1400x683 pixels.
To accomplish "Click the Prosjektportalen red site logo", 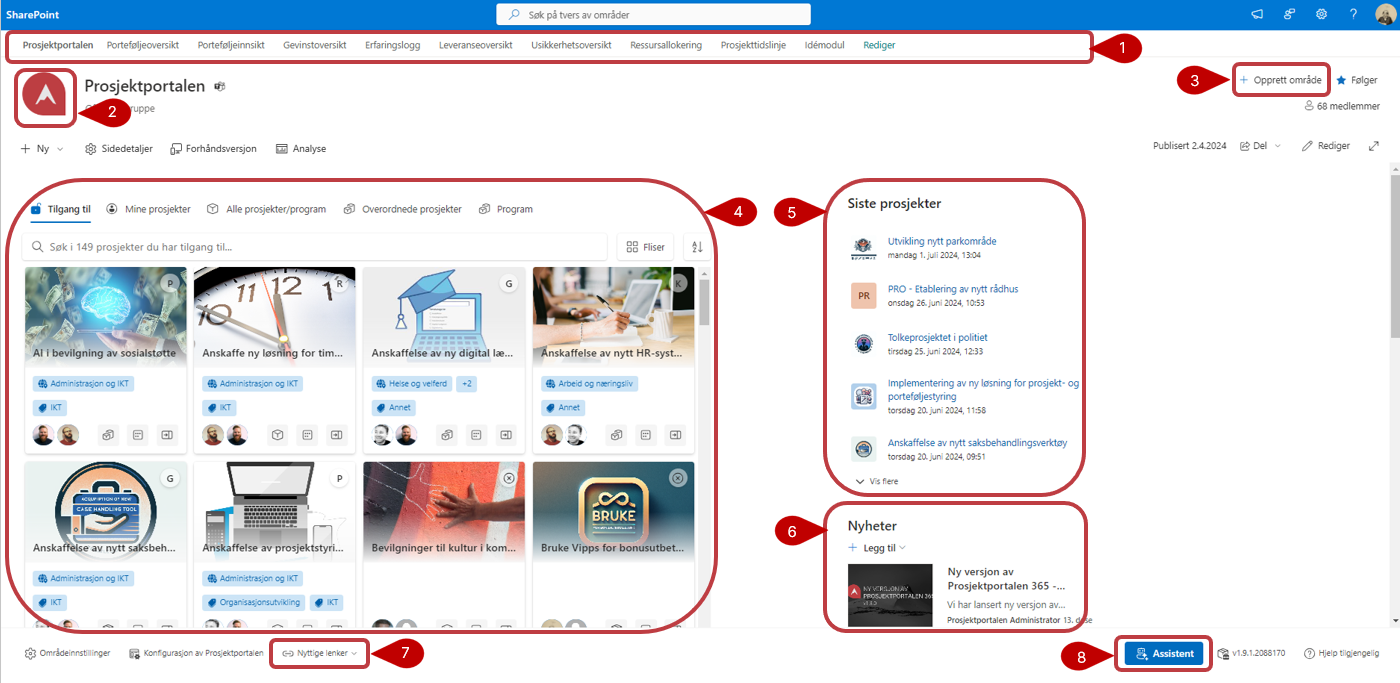I will (x=45, y=98).
